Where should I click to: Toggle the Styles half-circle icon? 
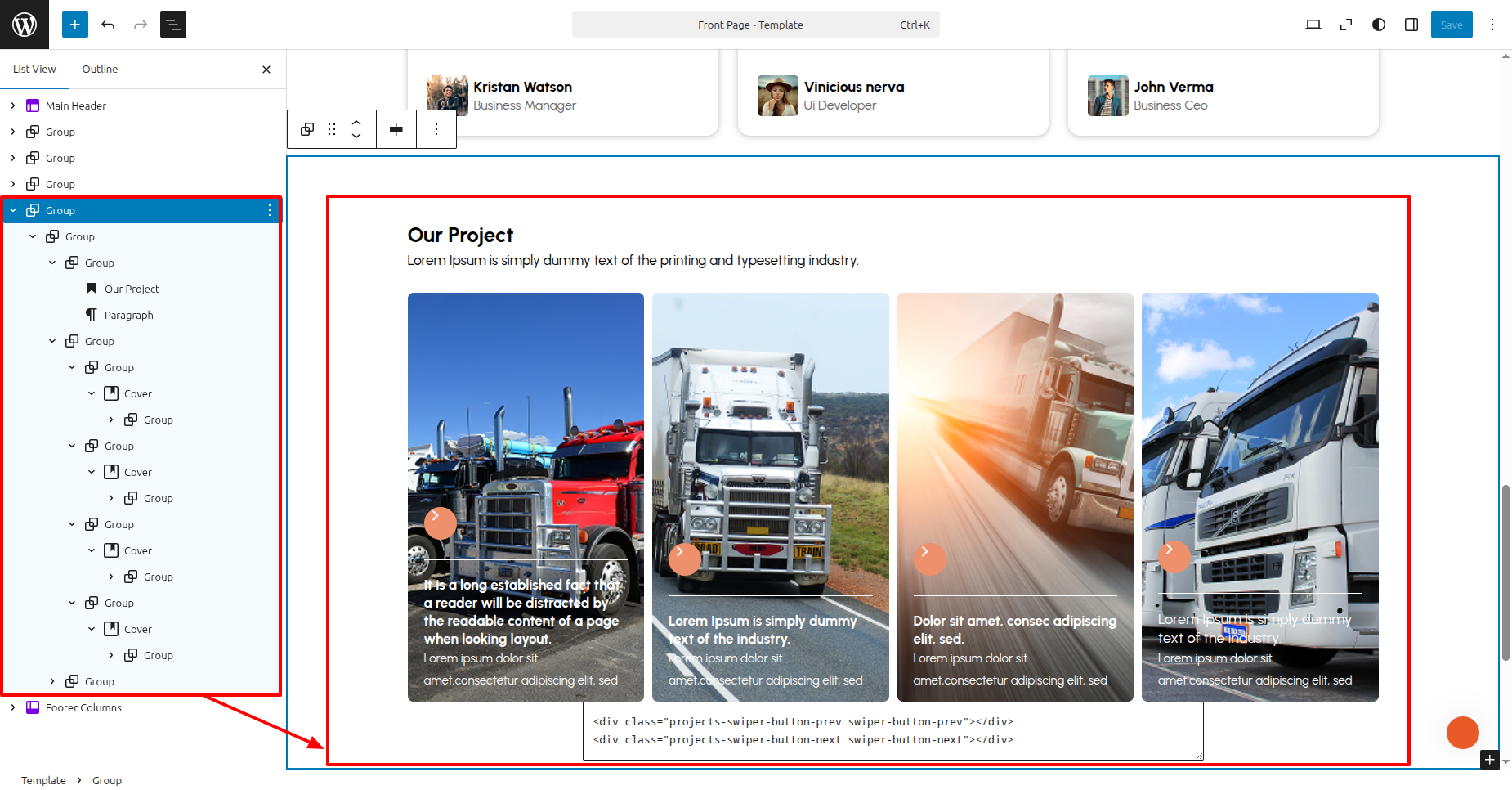(x=1379, y=25)
